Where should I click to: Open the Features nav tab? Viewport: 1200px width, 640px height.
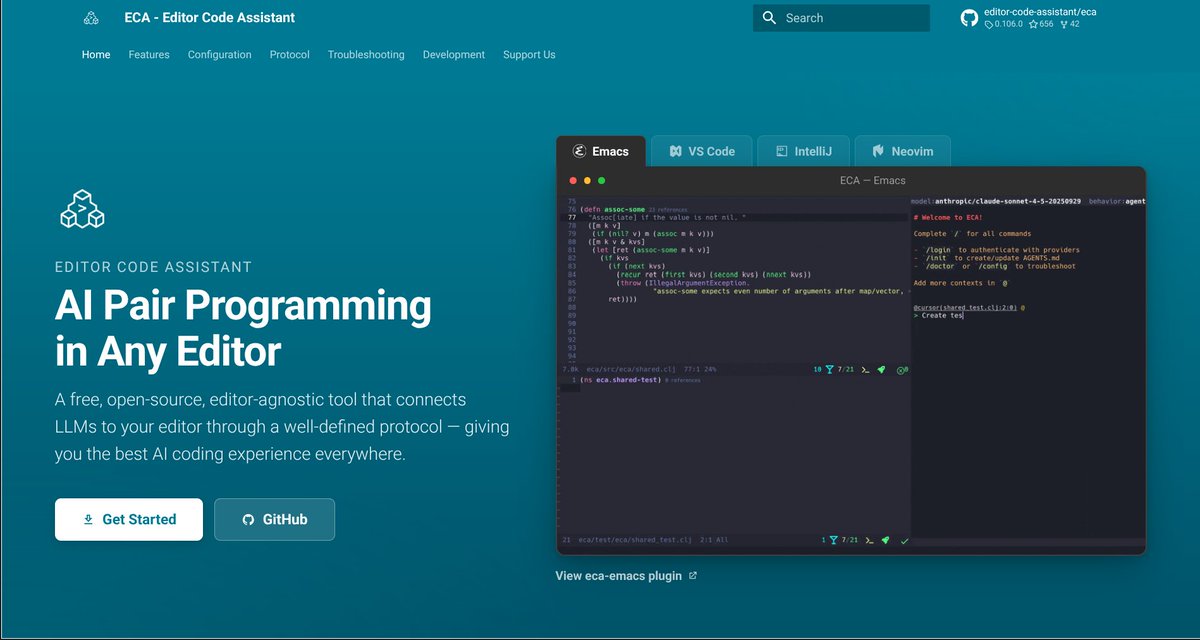[x=149, y=55]
